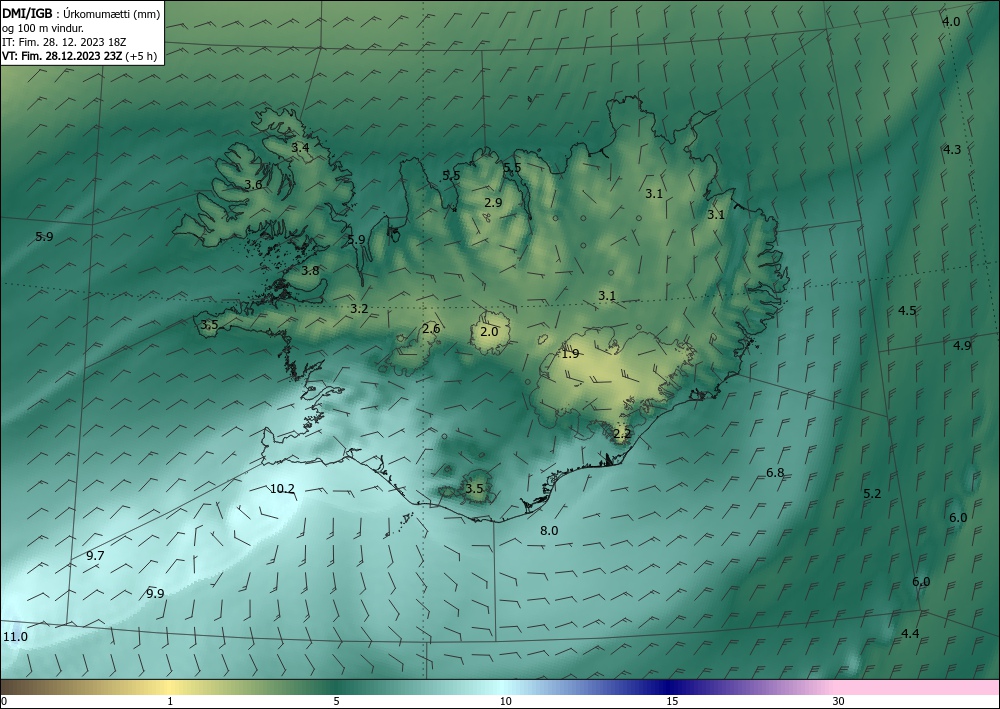Click the 6.8 value label
Image resolution: width=1000 pixels, height=709 pixels.
(x=775, y=473)
